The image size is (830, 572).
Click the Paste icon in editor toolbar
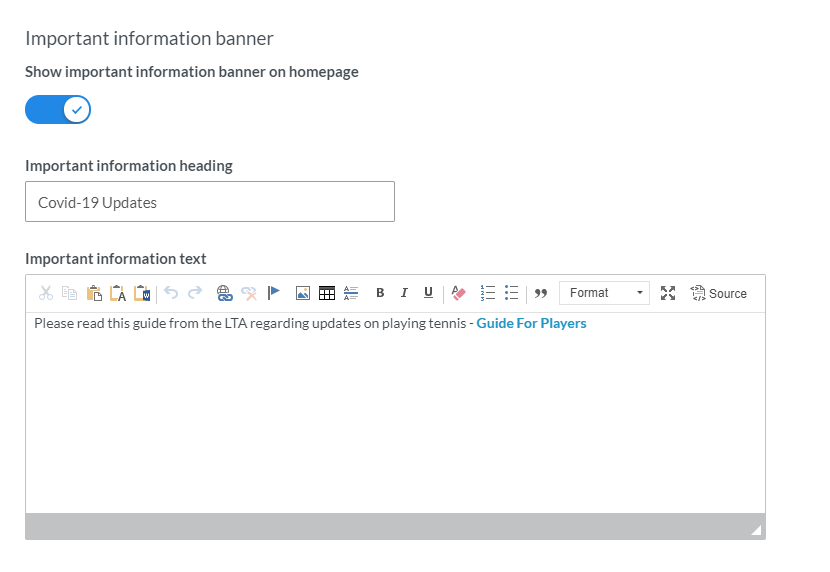point(94,293)
